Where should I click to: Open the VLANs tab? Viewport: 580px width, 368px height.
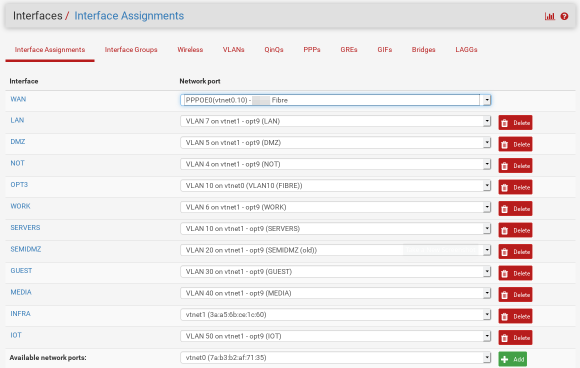[x=233, y=50]
